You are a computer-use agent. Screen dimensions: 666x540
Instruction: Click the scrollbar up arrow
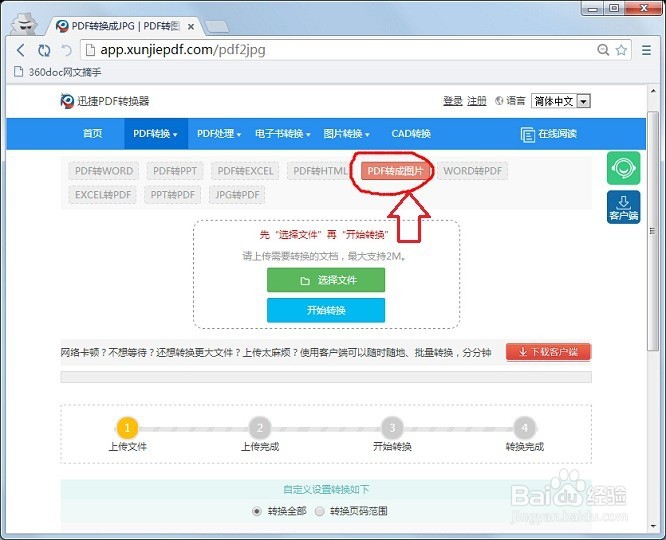click(653, 91)
